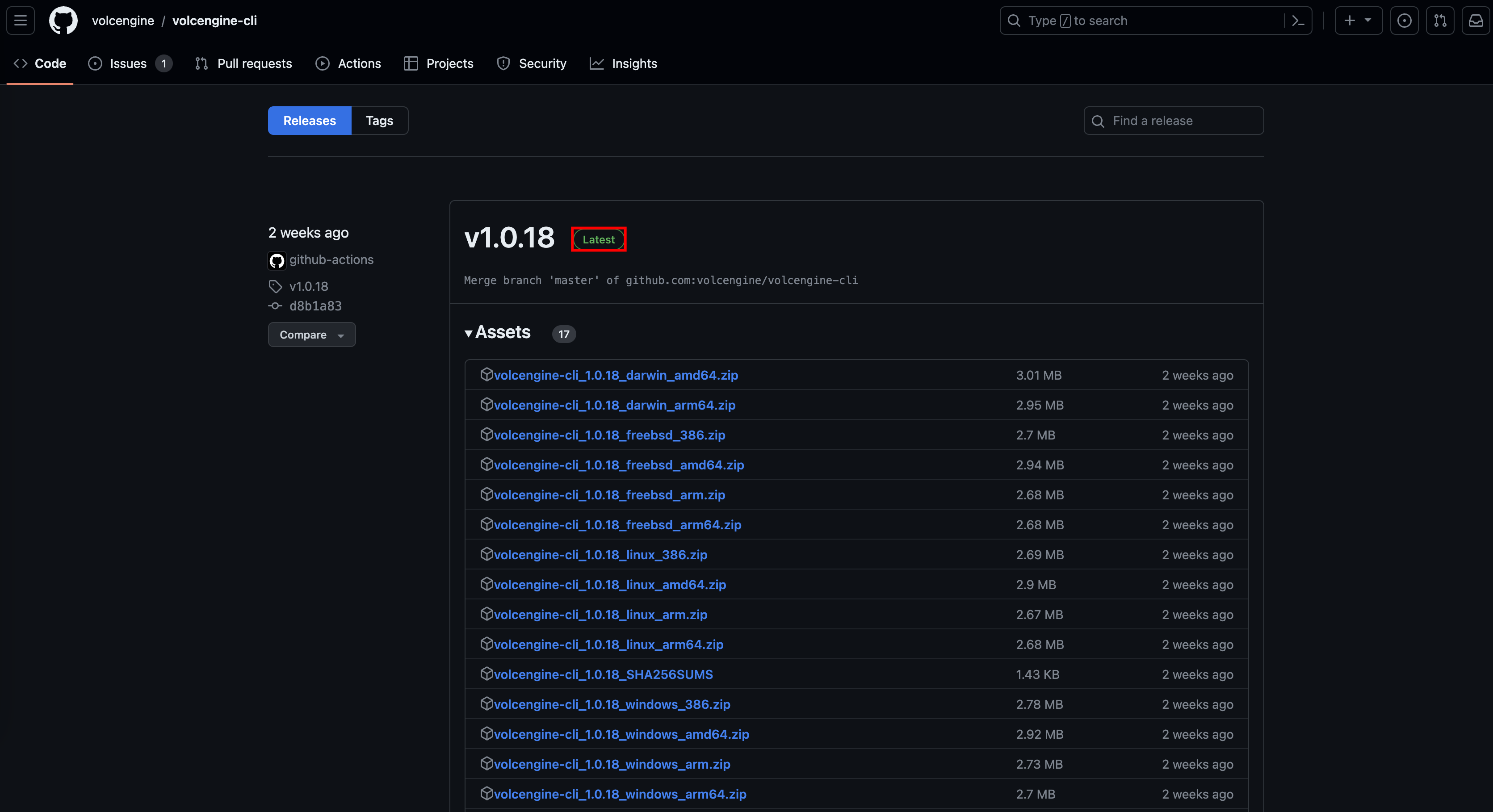Open the notifications inbox icon

tap(1476, 21)
